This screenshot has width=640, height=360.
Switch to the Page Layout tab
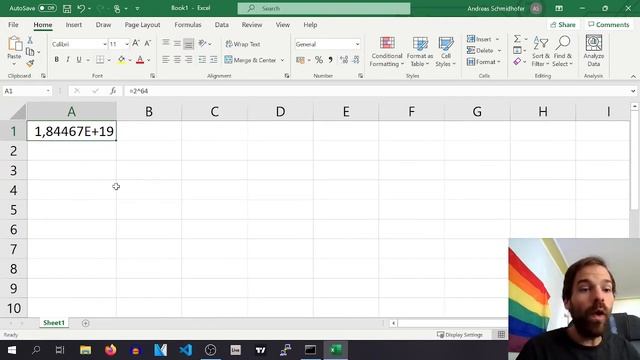[x=142, y=25]
